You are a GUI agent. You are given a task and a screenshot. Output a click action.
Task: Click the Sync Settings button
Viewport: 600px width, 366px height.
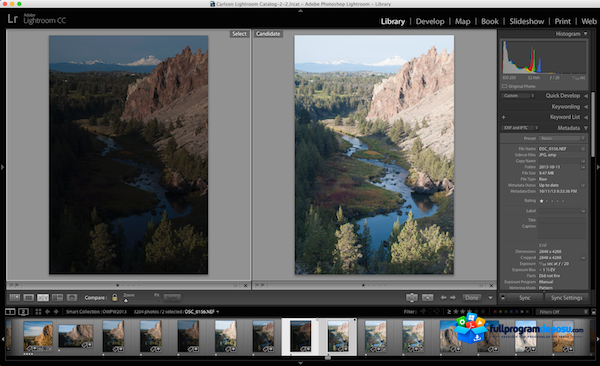click(566, 297)
